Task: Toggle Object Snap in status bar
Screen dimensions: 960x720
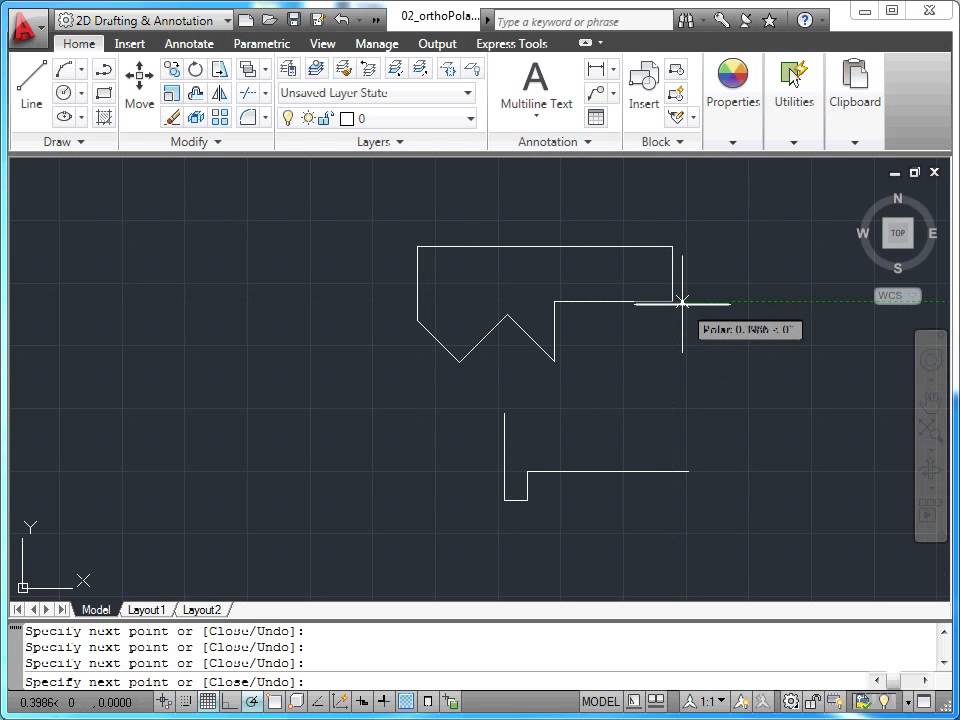Action: [274, 701]
